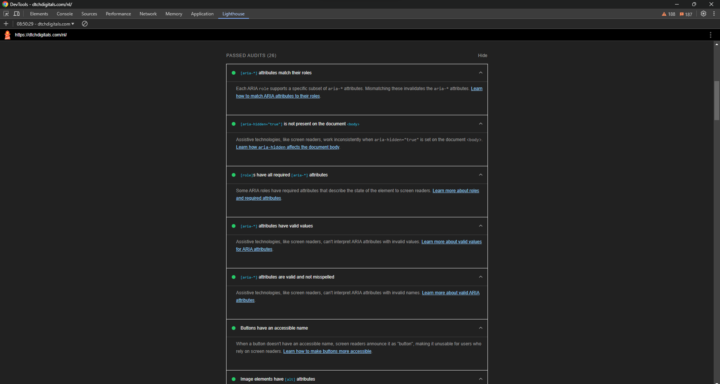Collapse aria-hidden not present on body audit

[480, 124]
